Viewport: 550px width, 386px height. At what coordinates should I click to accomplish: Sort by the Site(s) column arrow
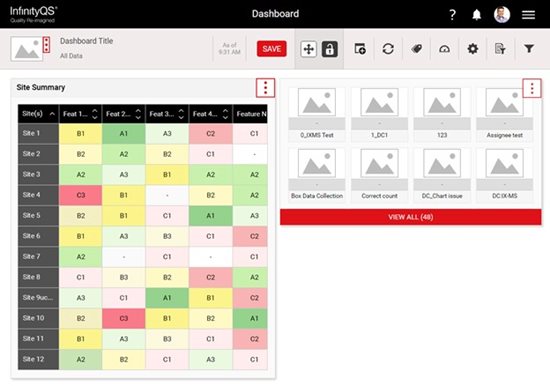coord(52,114)
